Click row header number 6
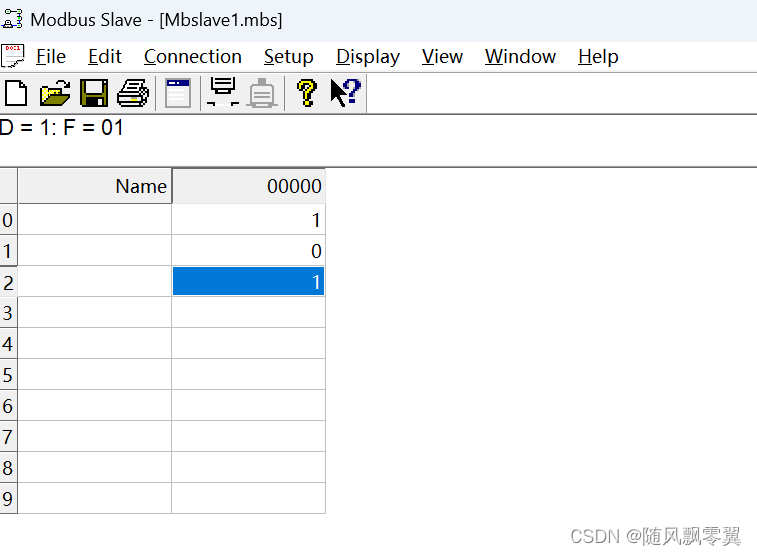This screenshot has width=757, height=556. point(8,405)
